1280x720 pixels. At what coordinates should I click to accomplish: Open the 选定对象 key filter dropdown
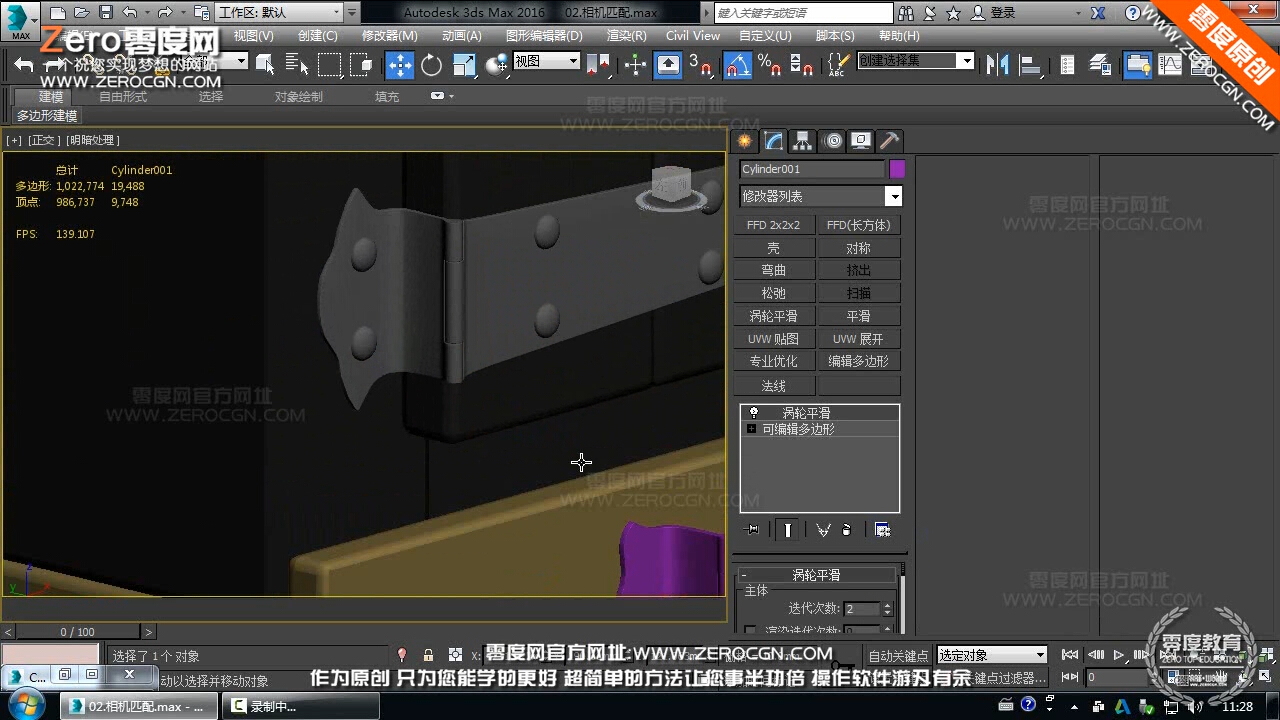click(x=992, y=655)
